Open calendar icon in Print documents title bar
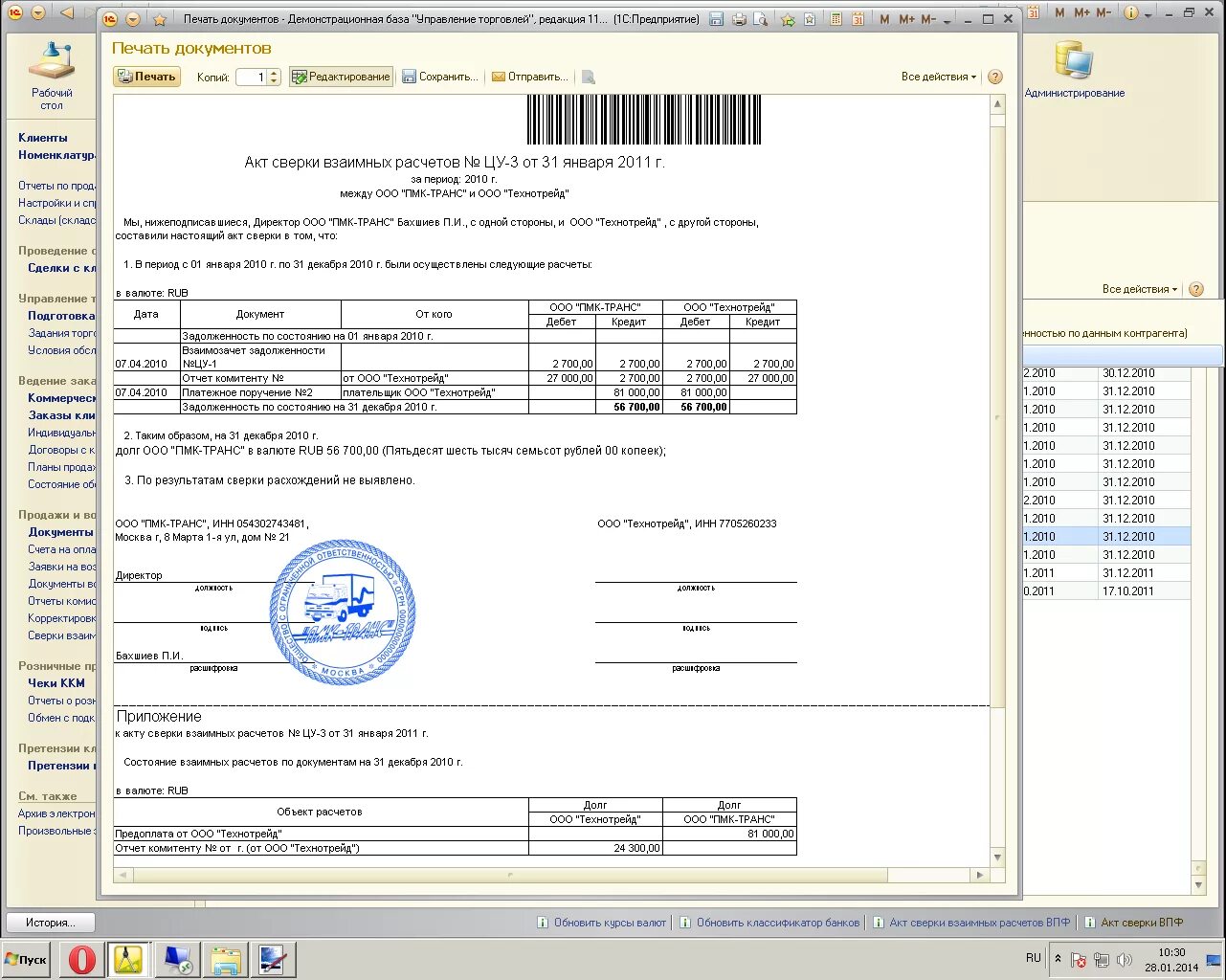 coord(858,19)
